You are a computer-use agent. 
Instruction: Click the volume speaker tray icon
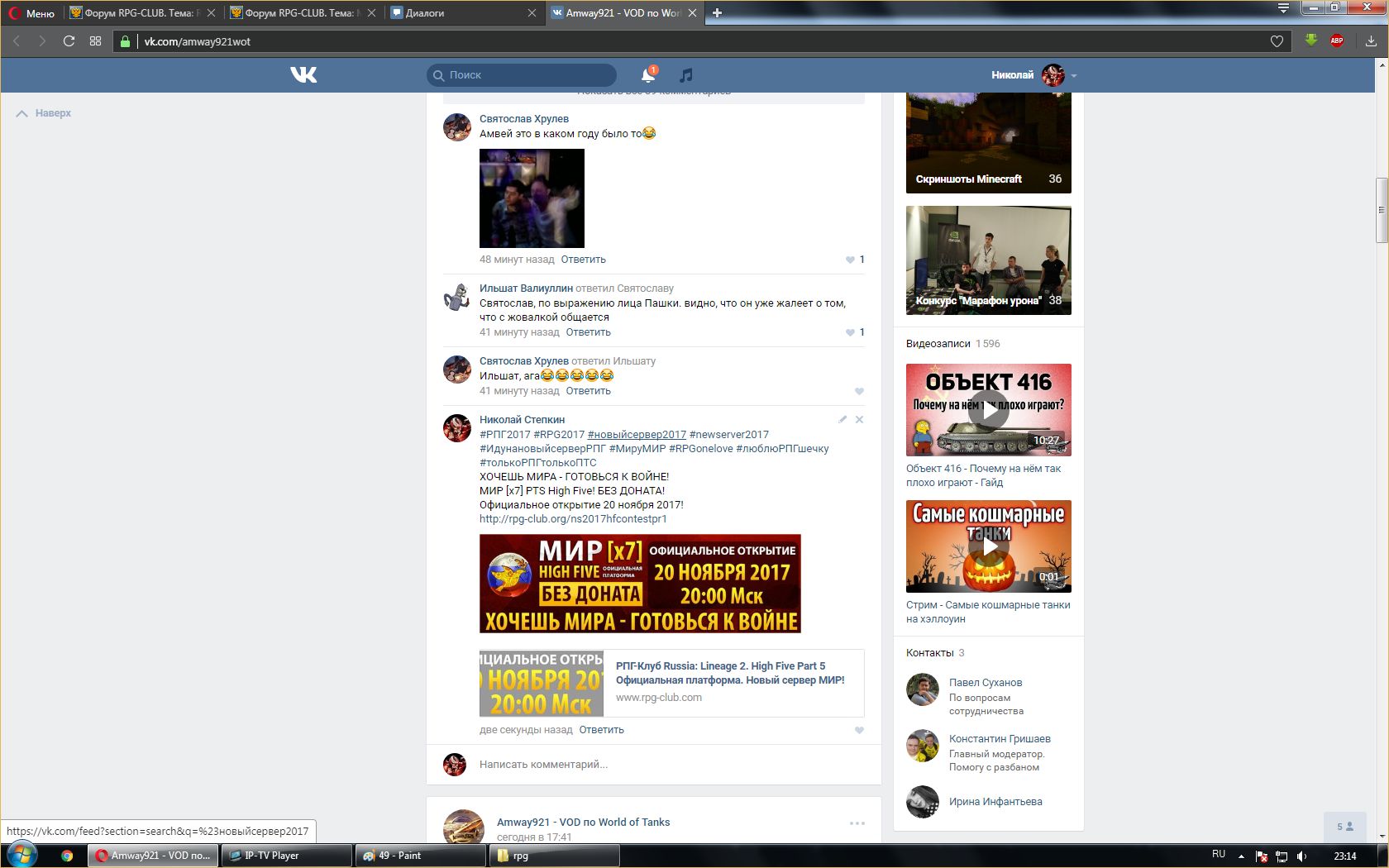1302,856
